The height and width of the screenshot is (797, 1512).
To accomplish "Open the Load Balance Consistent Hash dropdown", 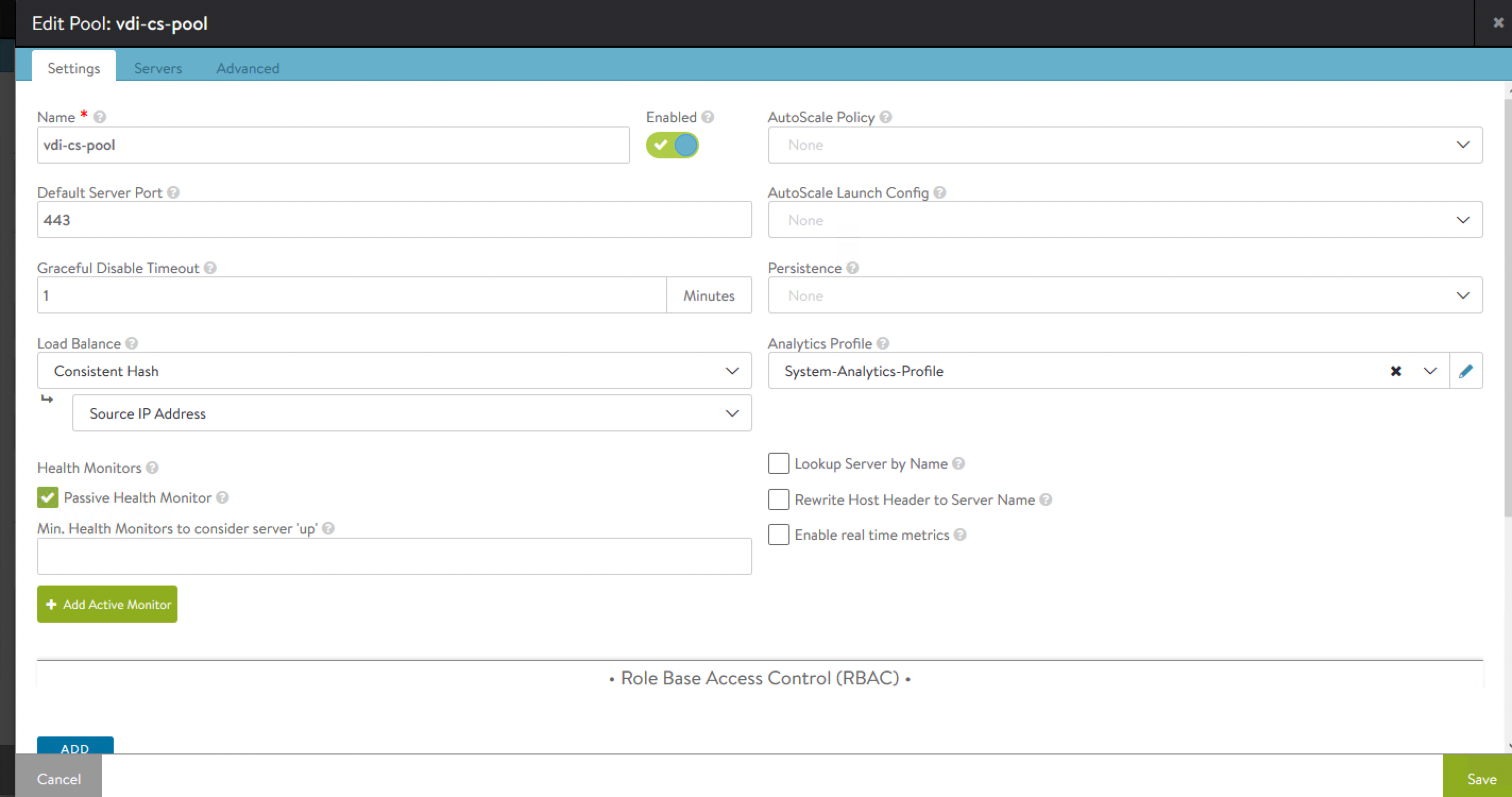I will [394, 371].
